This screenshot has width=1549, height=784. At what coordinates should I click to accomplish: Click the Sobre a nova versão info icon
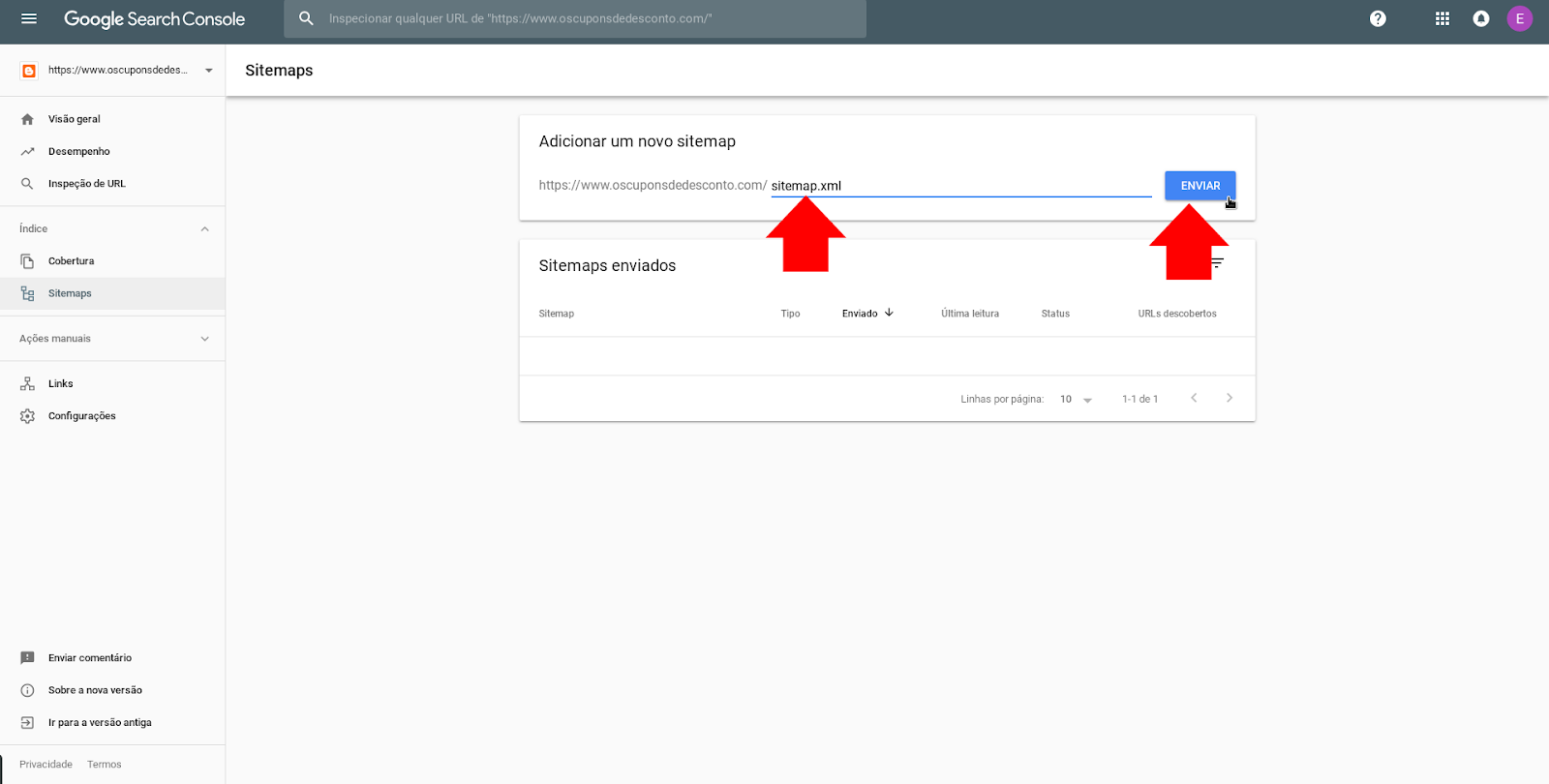(27, 690)
